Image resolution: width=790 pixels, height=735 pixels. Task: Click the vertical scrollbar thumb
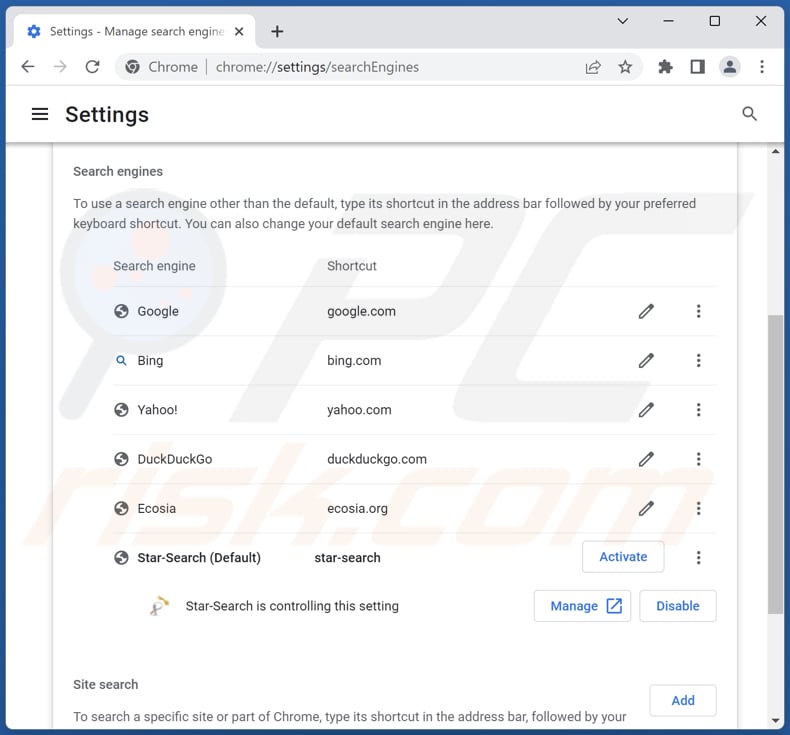(775, 464)
